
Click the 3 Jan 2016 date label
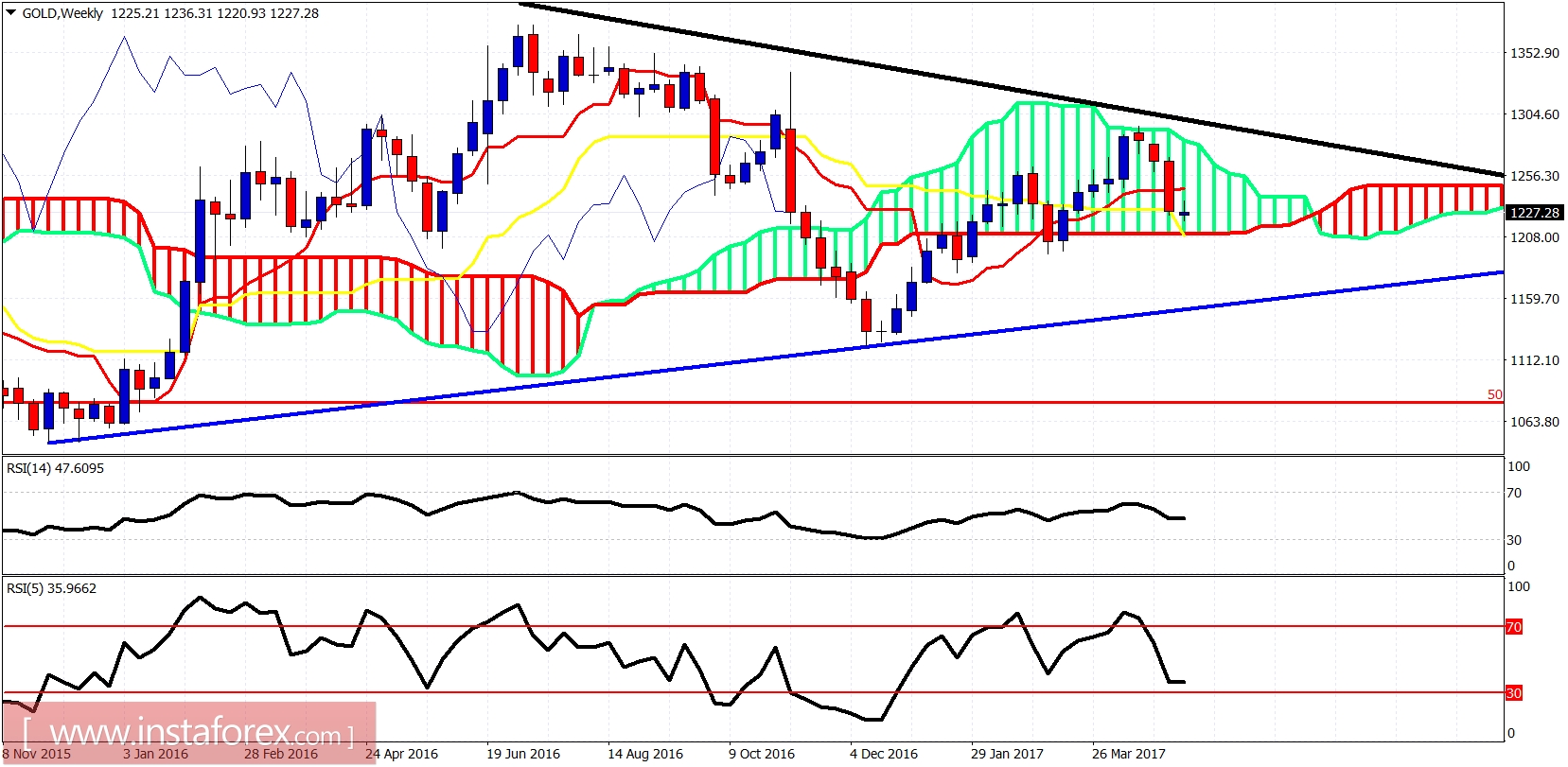(x=155, y=754)
